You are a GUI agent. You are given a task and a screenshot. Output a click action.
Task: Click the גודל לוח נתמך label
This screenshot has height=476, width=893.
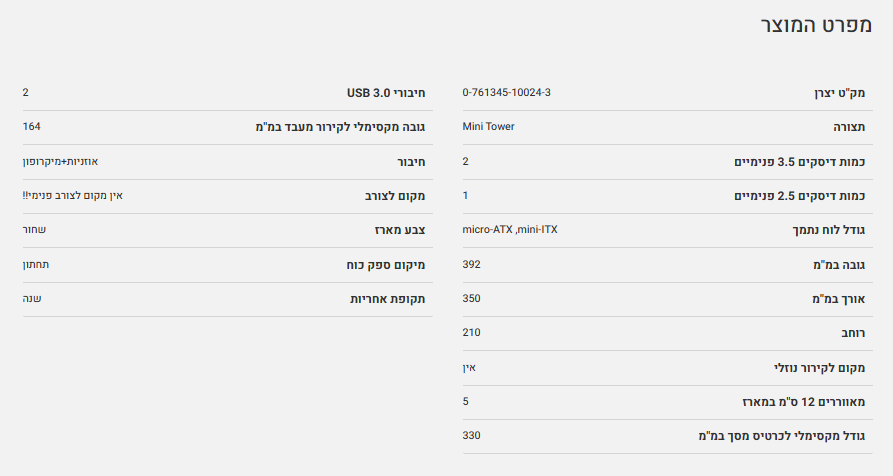[826, 230]
